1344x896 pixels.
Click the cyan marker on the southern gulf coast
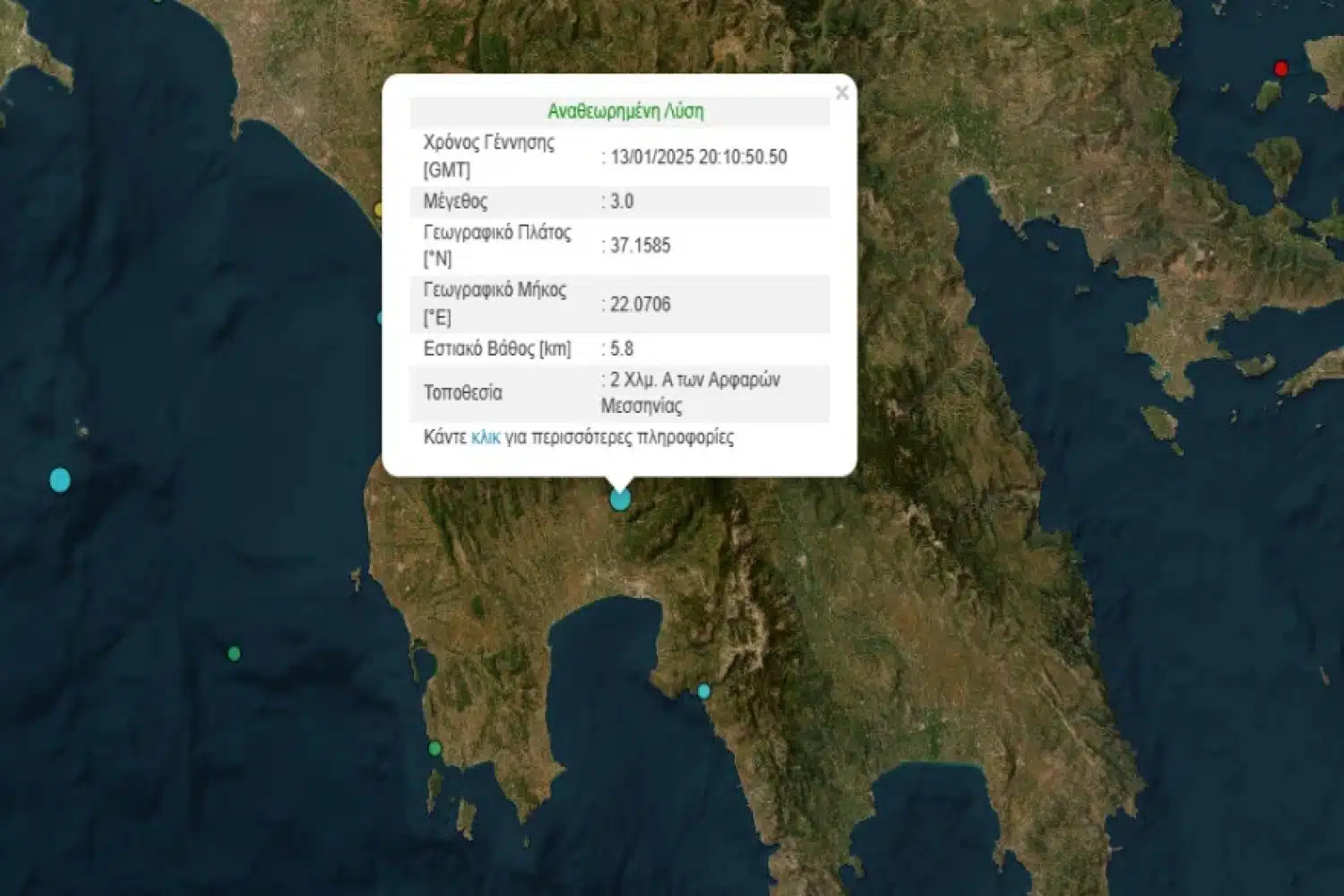703,691
